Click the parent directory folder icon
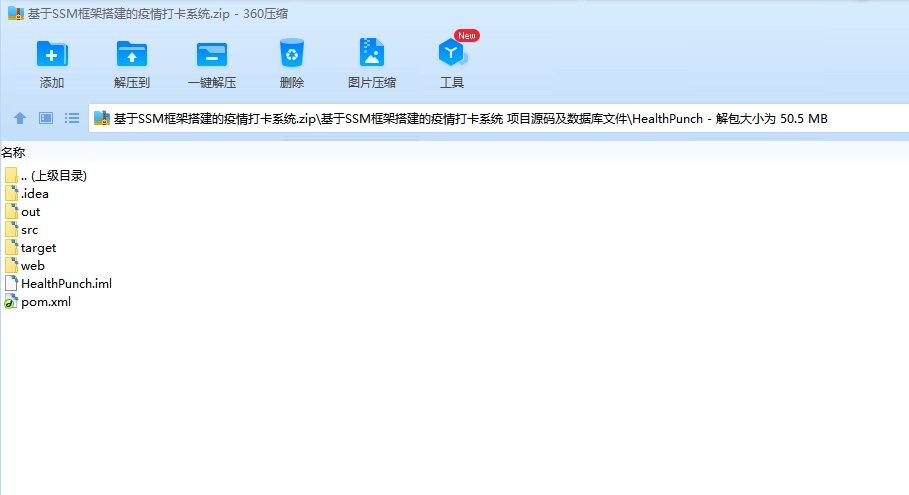This screenshot has width=909, height=495. coord(11,176)
